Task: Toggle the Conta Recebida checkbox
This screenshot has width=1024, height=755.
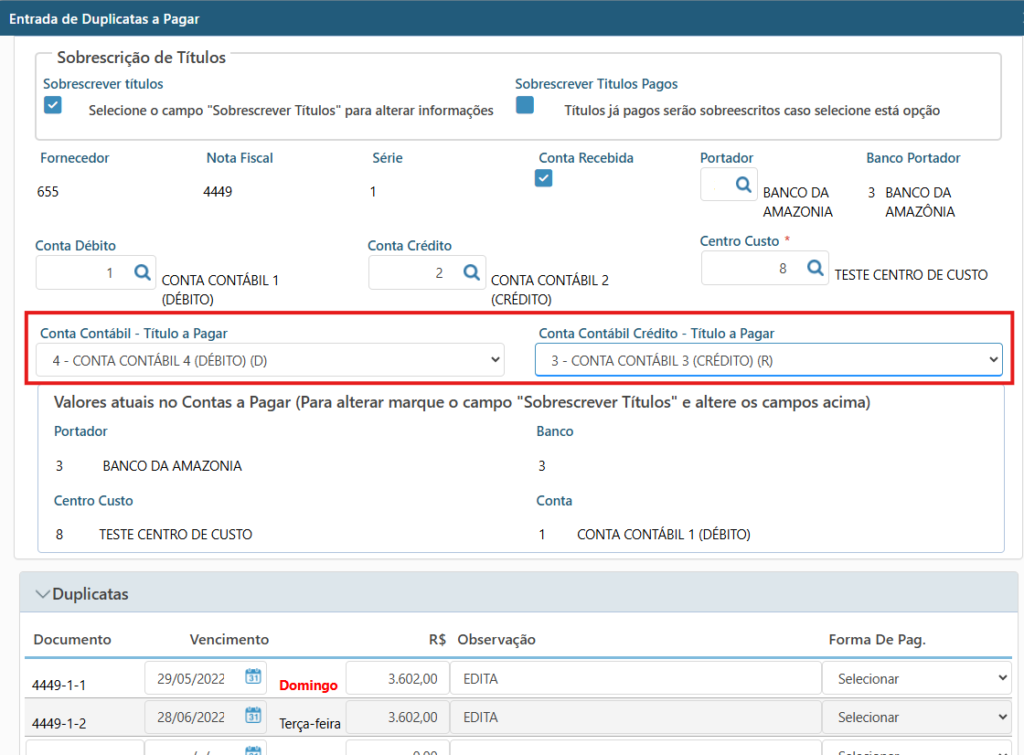Action: coord(544,178)
